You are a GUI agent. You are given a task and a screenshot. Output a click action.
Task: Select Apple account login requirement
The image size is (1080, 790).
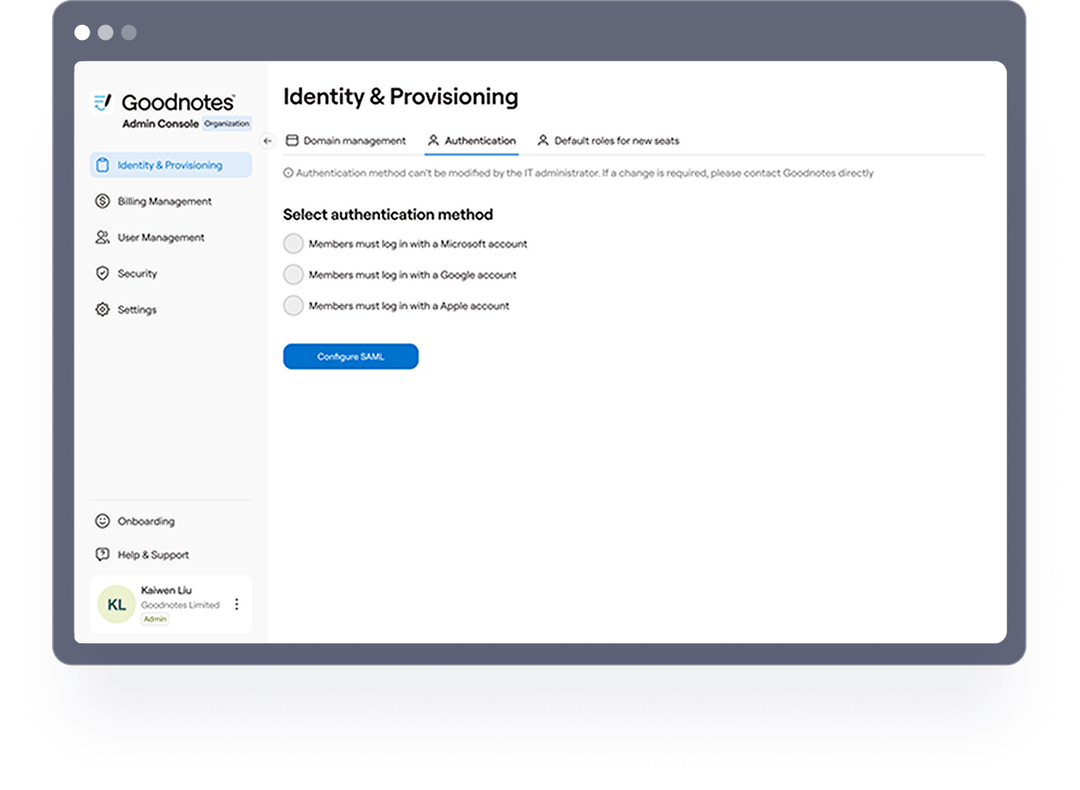293,305
